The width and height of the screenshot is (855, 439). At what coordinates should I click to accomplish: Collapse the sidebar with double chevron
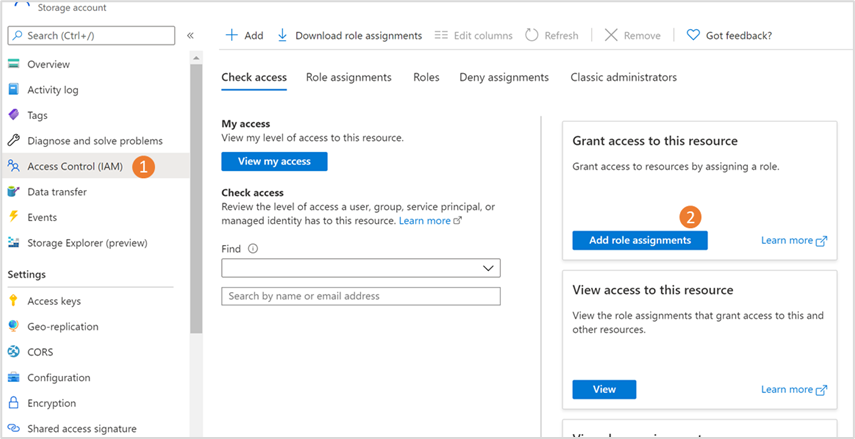click(190, 36)
